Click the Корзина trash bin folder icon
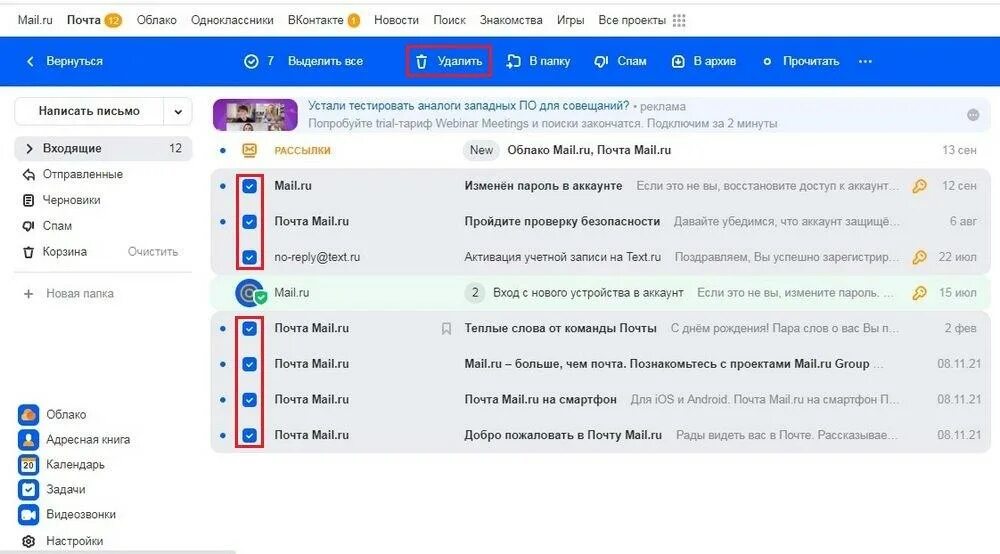This screenshot has width=1000, height=554. (x=29, y=252)
